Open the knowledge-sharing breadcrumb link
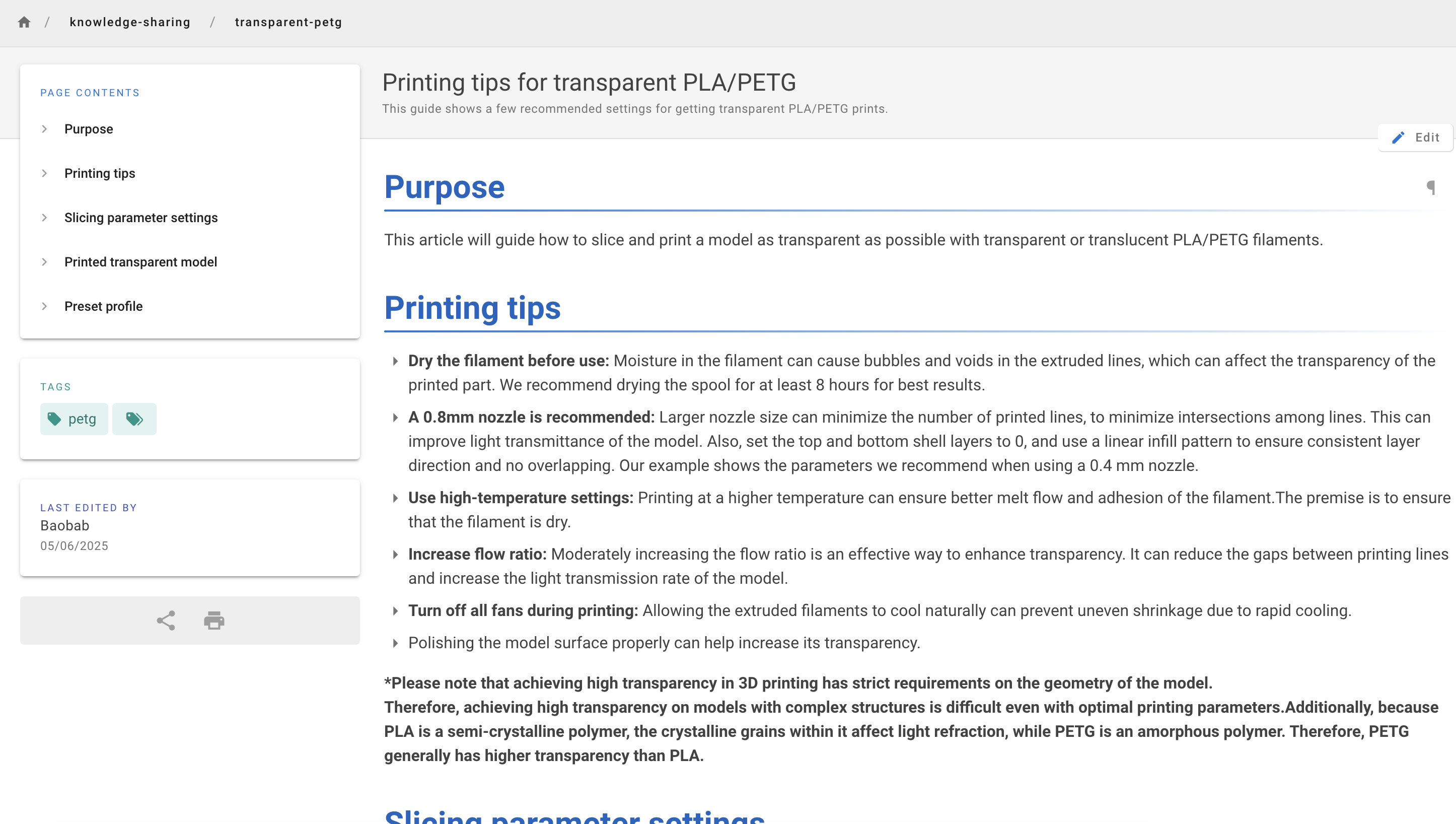This screenshot has width=1456, height=824. pos(129,22)
